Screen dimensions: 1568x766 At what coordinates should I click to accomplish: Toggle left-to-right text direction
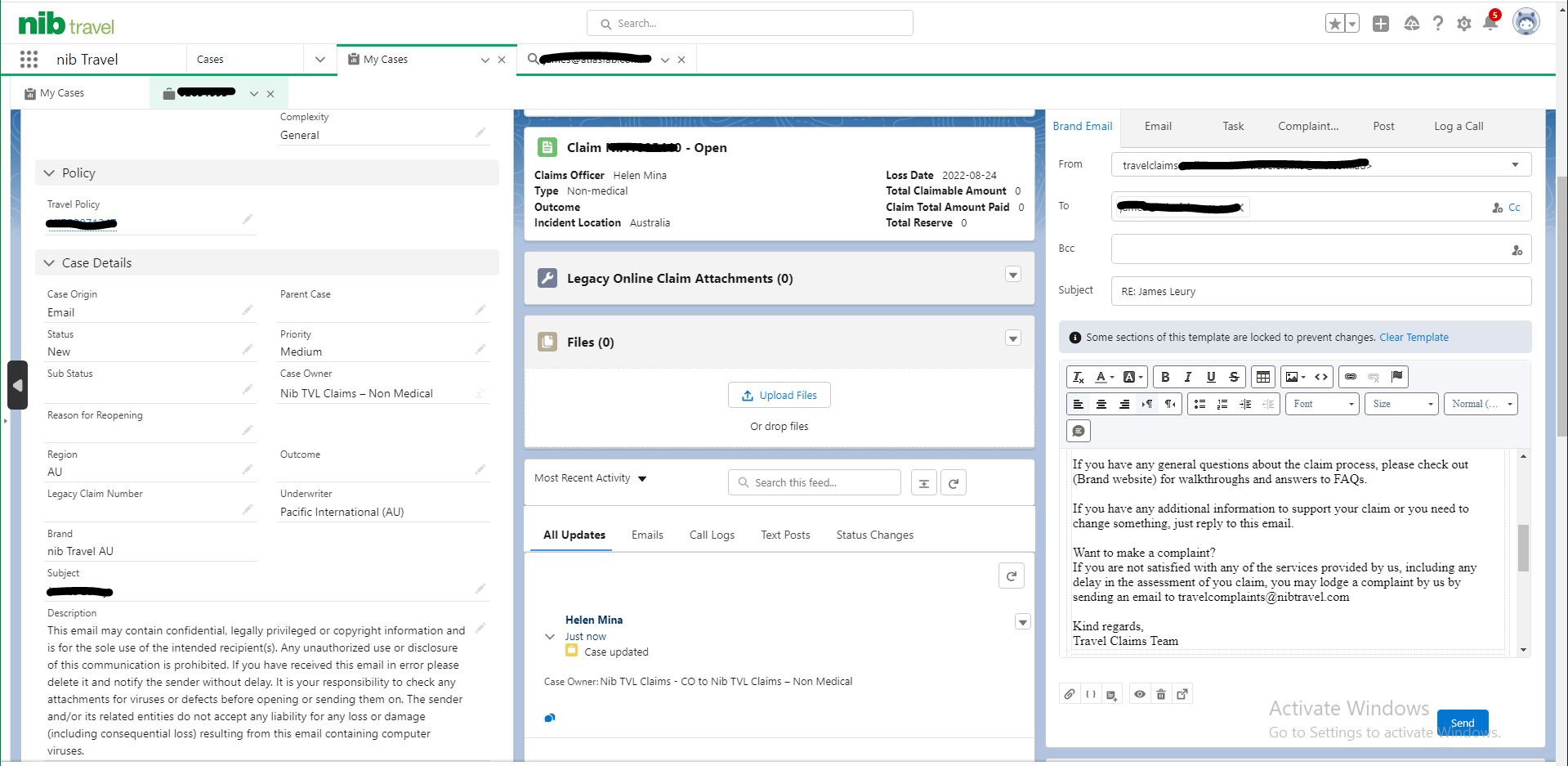(x=1147, y=404)
